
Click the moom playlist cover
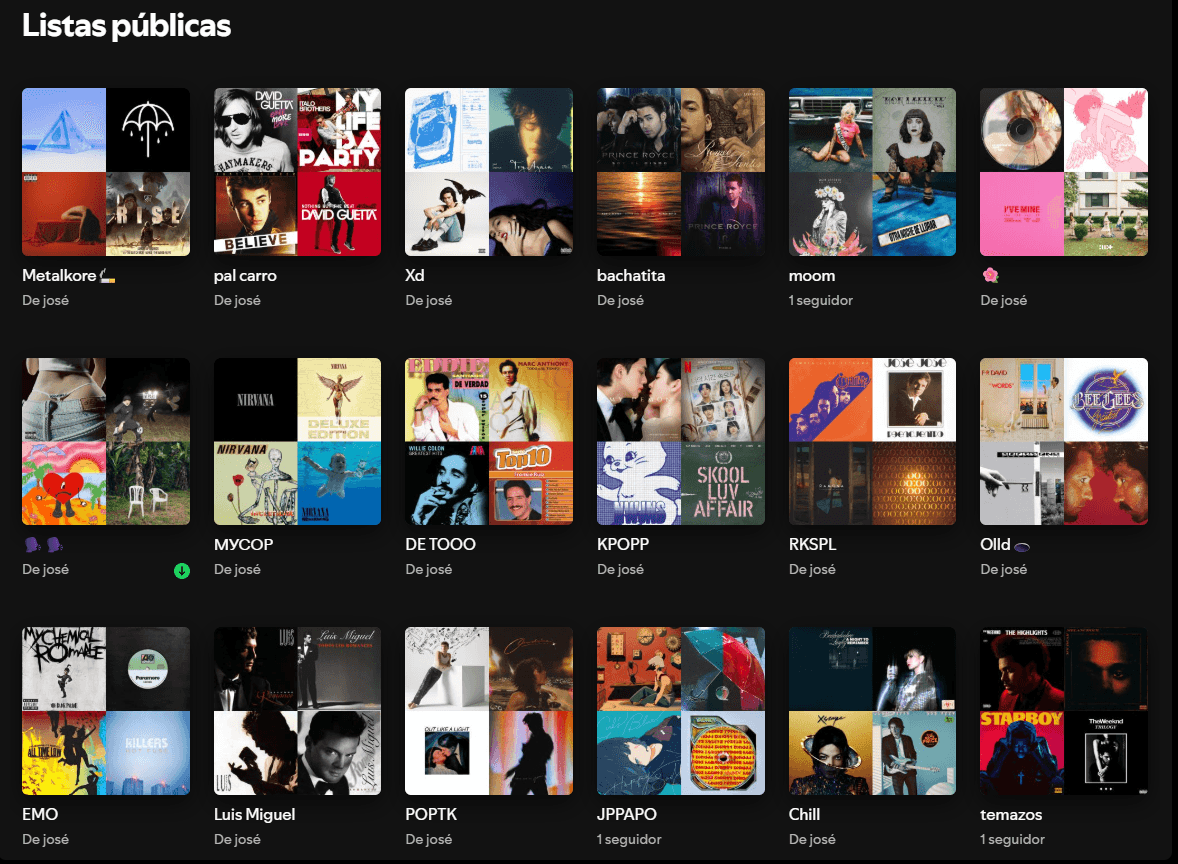872,172
